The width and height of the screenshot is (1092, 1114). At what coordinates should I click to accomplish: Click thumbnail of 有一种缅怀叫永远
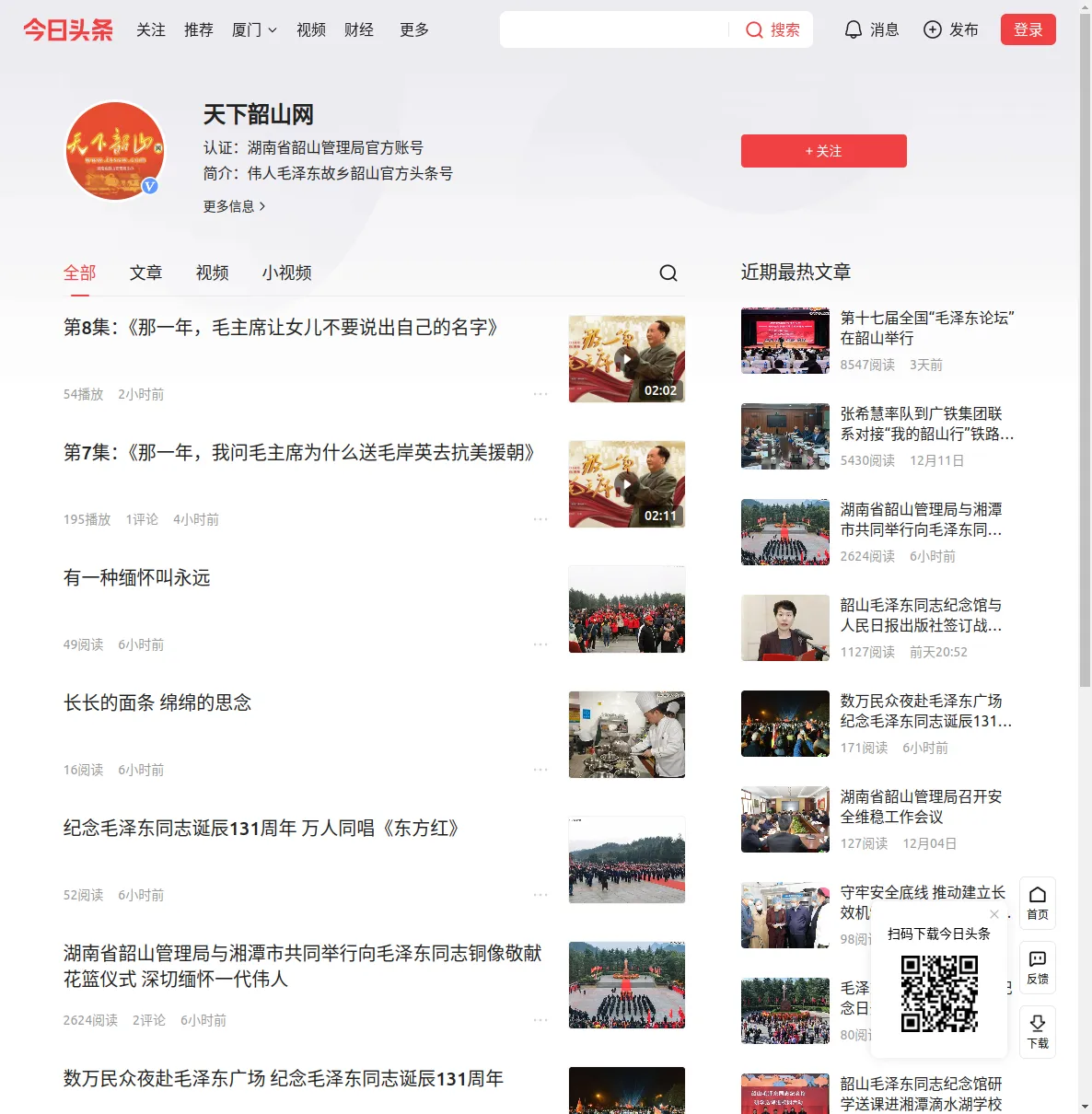pyautogui.click(x=627, y=609)
